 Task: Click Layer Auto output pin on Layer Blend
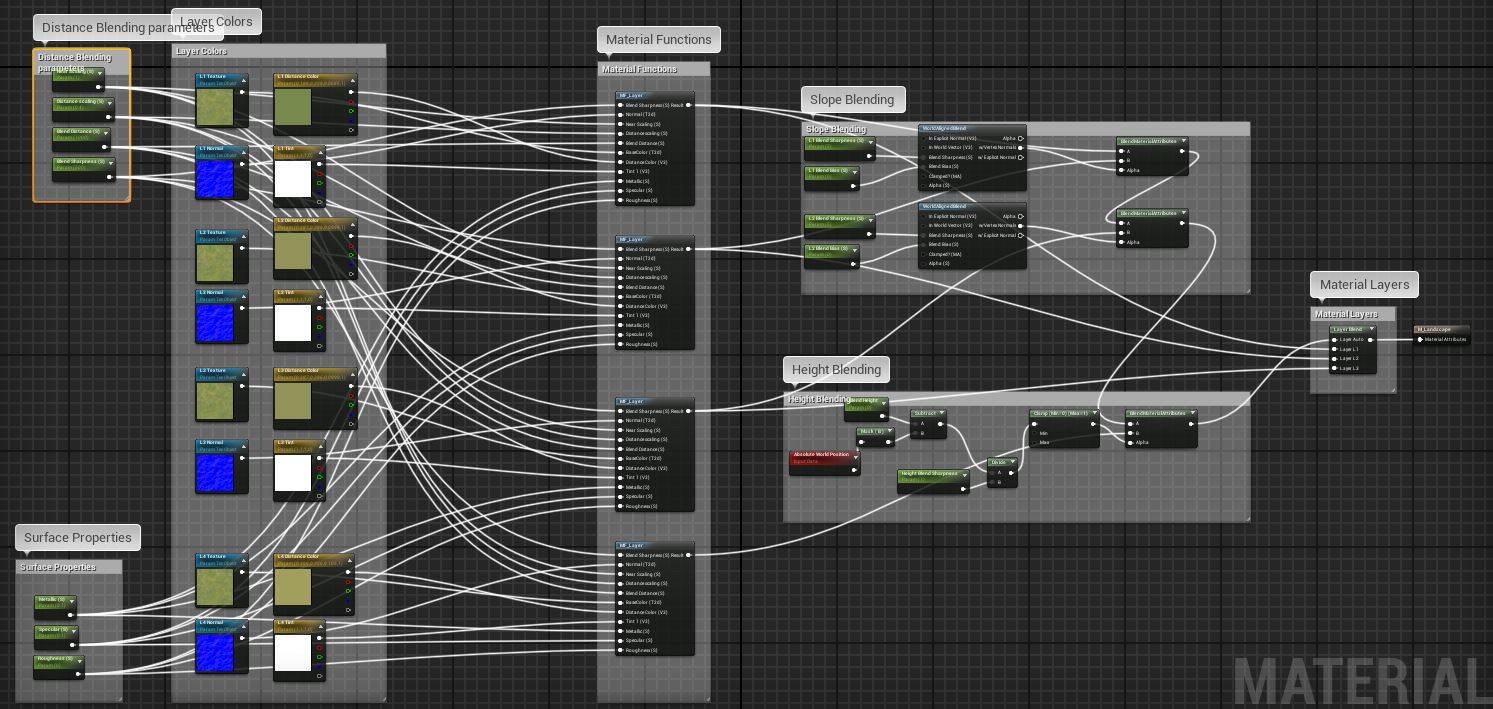[x=1371, y=340]
